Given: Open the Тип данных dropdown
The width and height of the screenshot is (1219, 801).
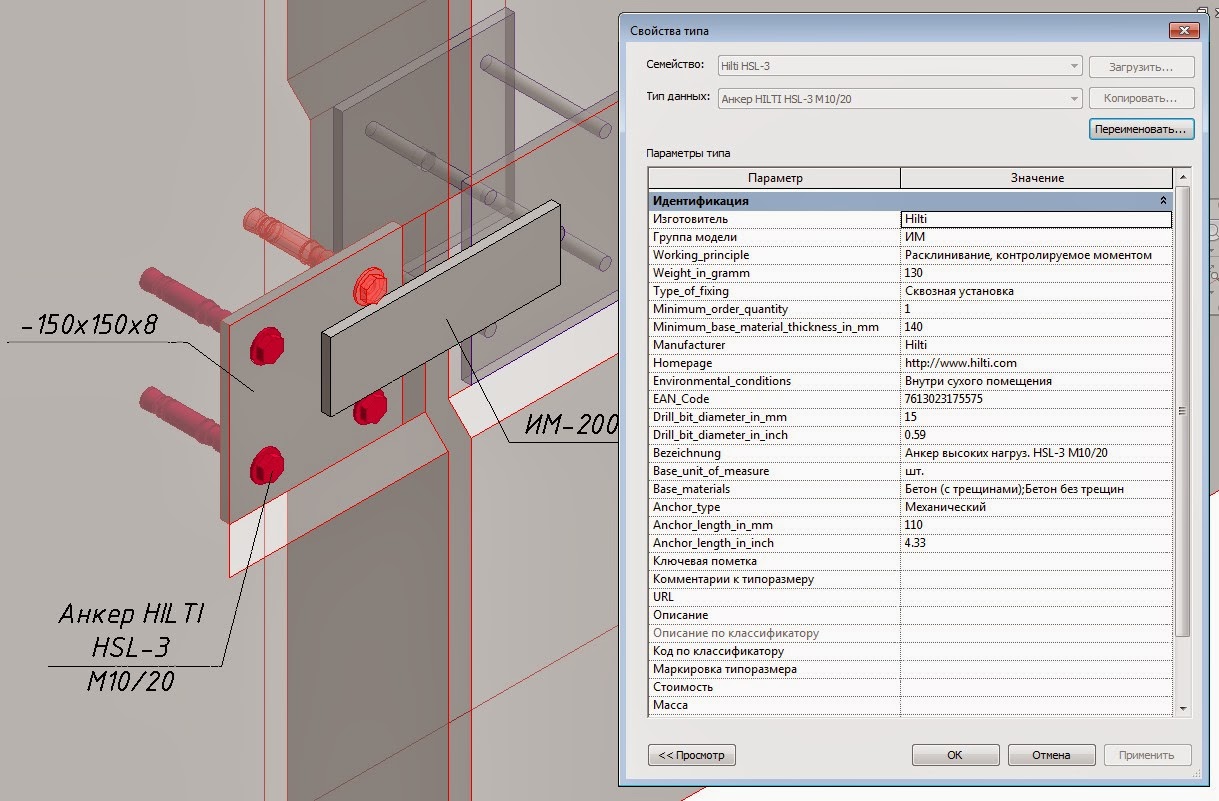Looking at the screenshot, I should click(x=900, y=98).
